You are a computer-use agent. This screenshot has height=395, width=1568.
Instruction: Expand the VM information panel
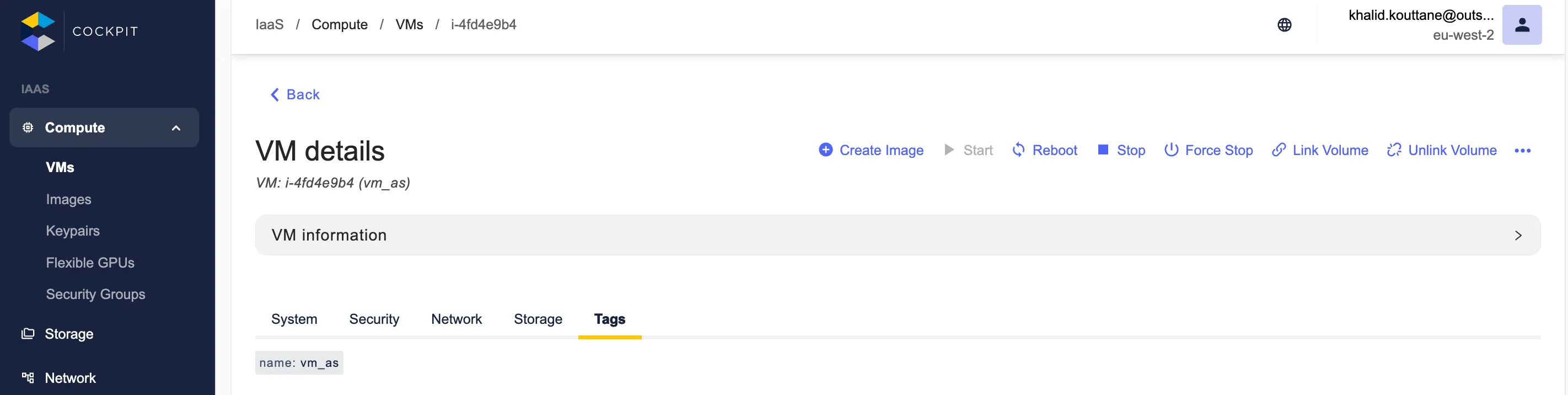(1517, 236)
